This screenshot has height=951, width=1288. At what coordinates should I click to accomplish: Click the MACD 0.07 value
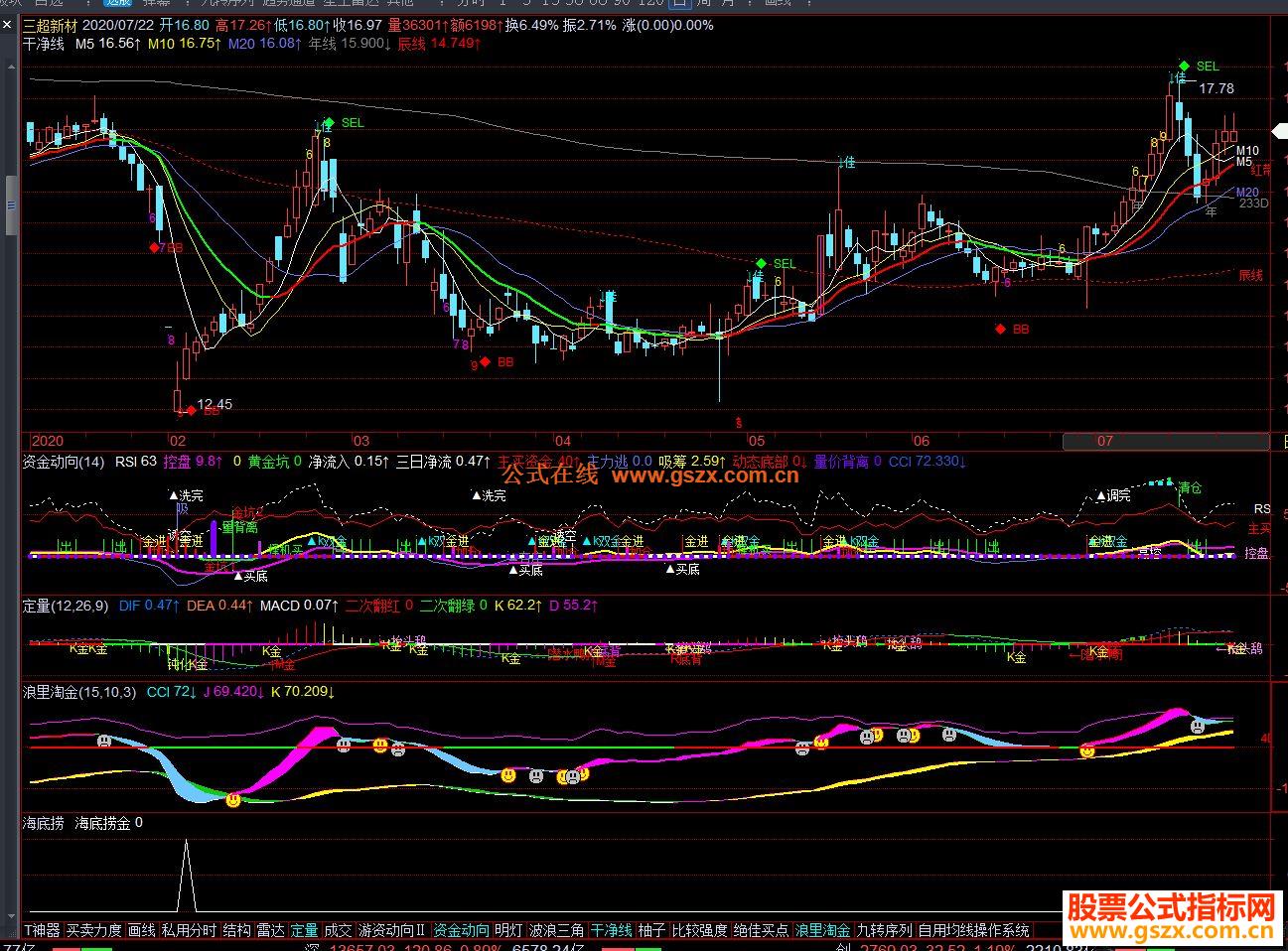click(298, 605)
